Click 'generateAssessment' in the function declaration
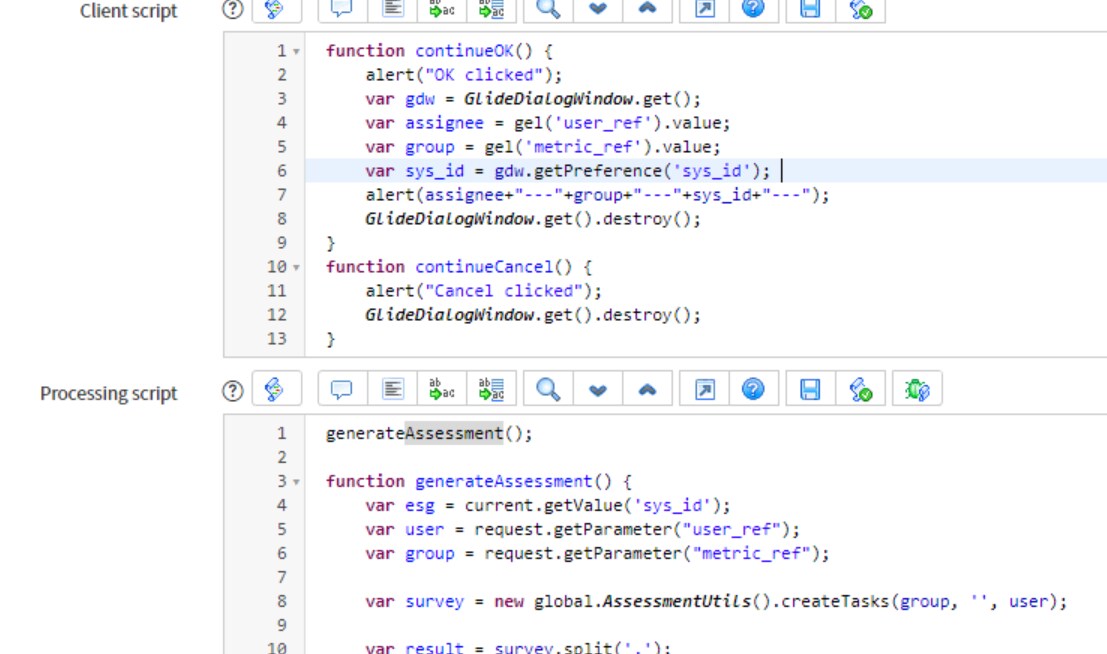Image resolution: width=1107 pixels, height=654 pixels. 504,482
